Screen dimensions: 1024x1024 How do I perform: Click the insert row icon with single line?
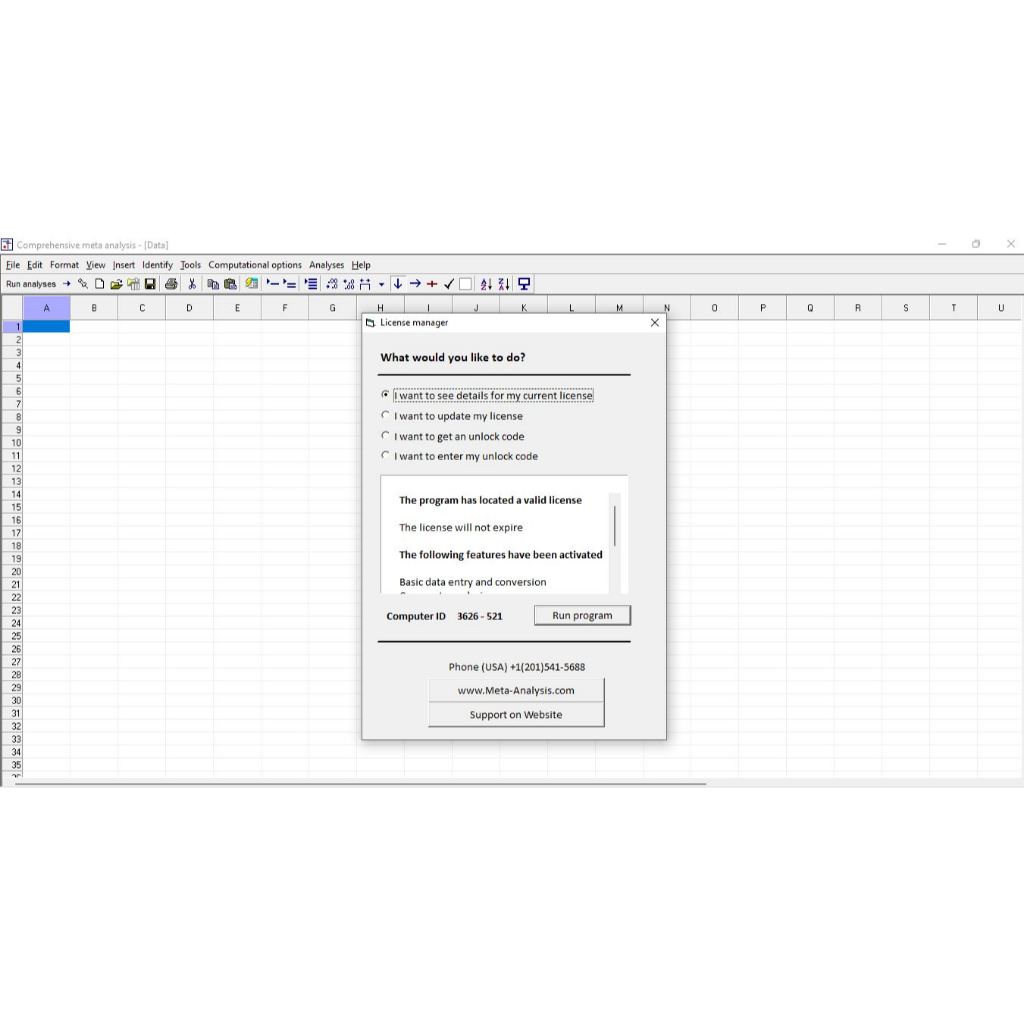click(273, 284)
